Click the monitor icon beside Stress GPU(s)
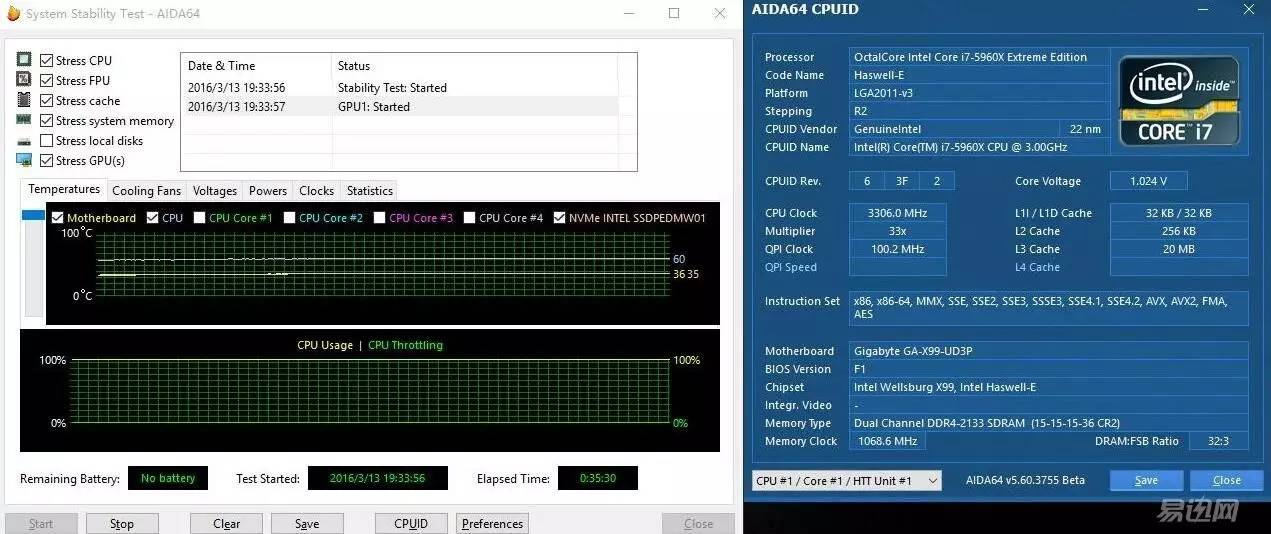The height and width of the screenshot is (534, 1271). (x=24, y=160)
